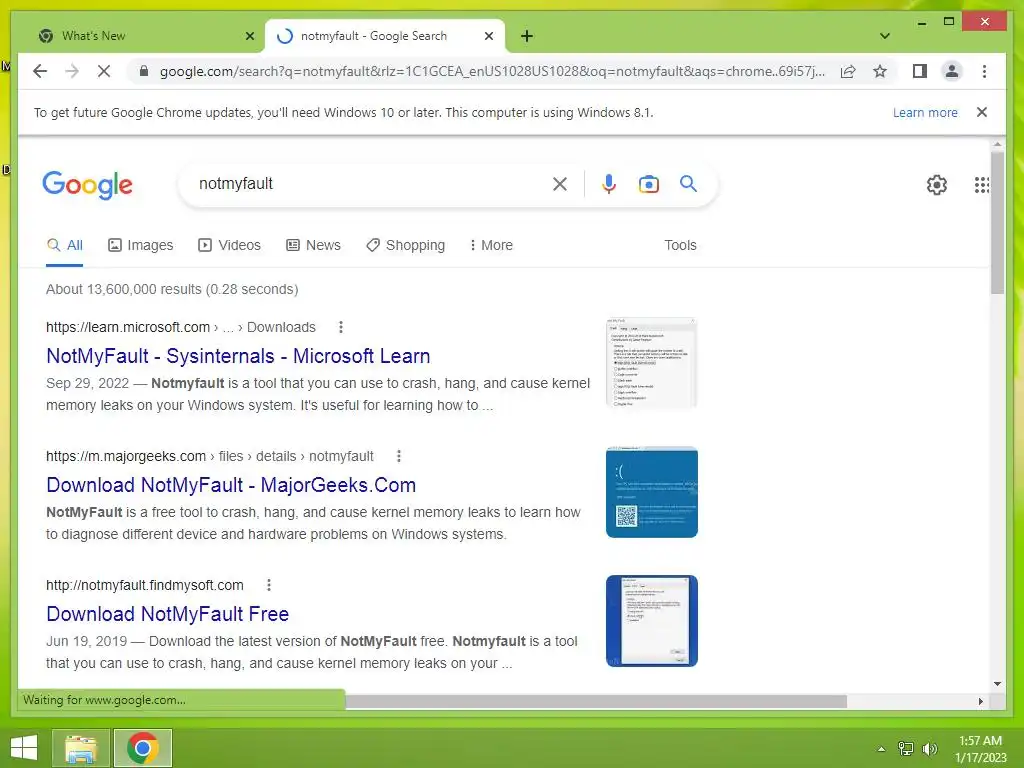Open search Tools options

(x=680, y=246)
